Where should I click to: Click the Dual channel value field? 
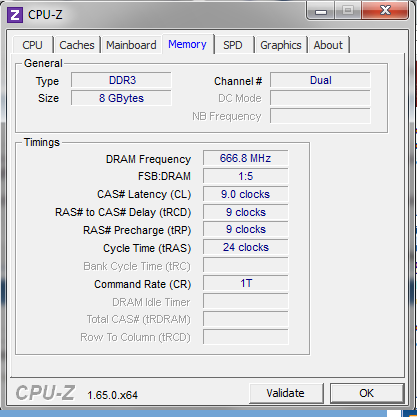[x=320, y=80]
